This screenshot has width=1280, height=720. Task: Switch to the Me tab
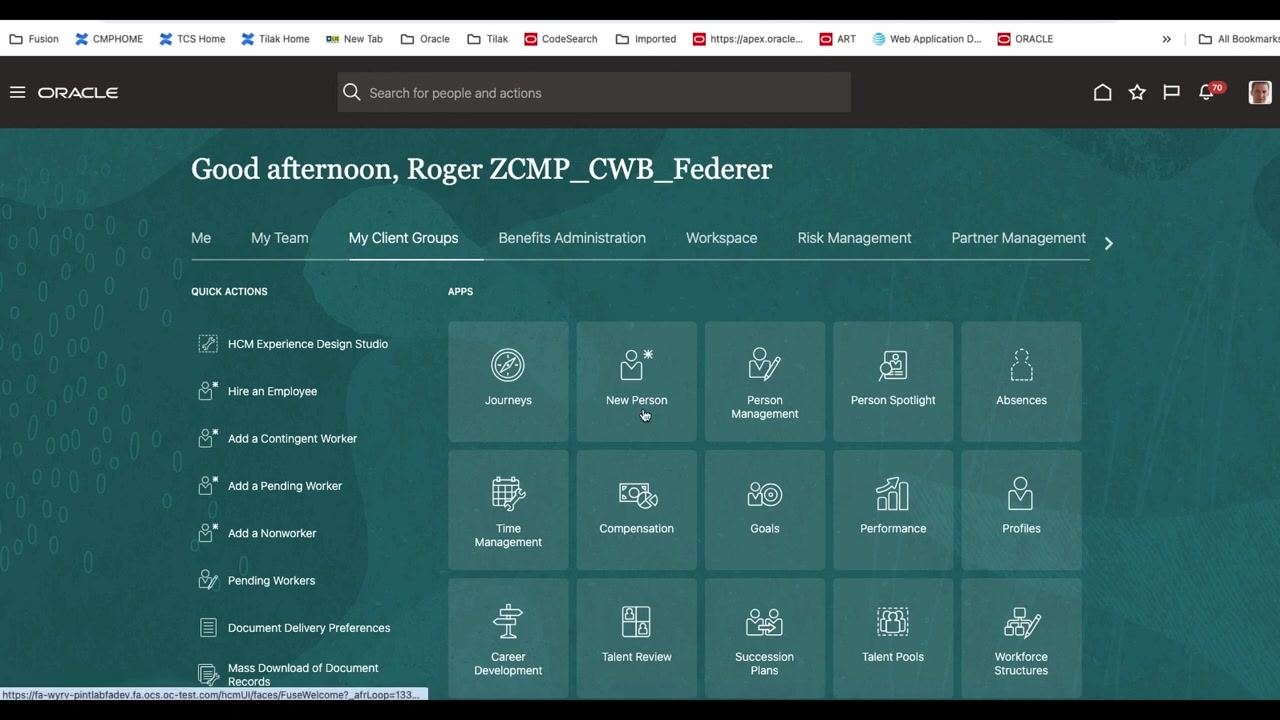201,238
